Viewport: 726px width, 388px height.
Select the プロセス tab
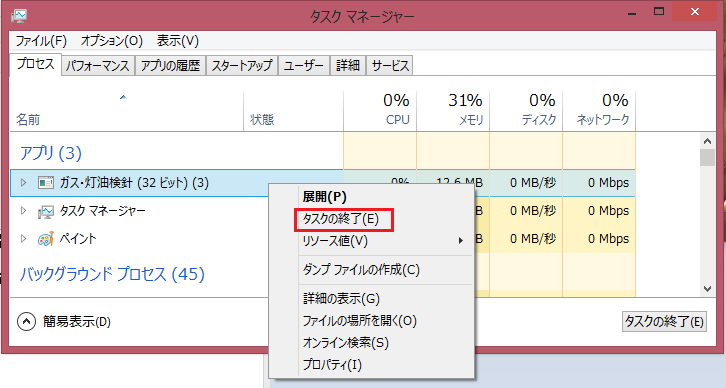[36, 64]
